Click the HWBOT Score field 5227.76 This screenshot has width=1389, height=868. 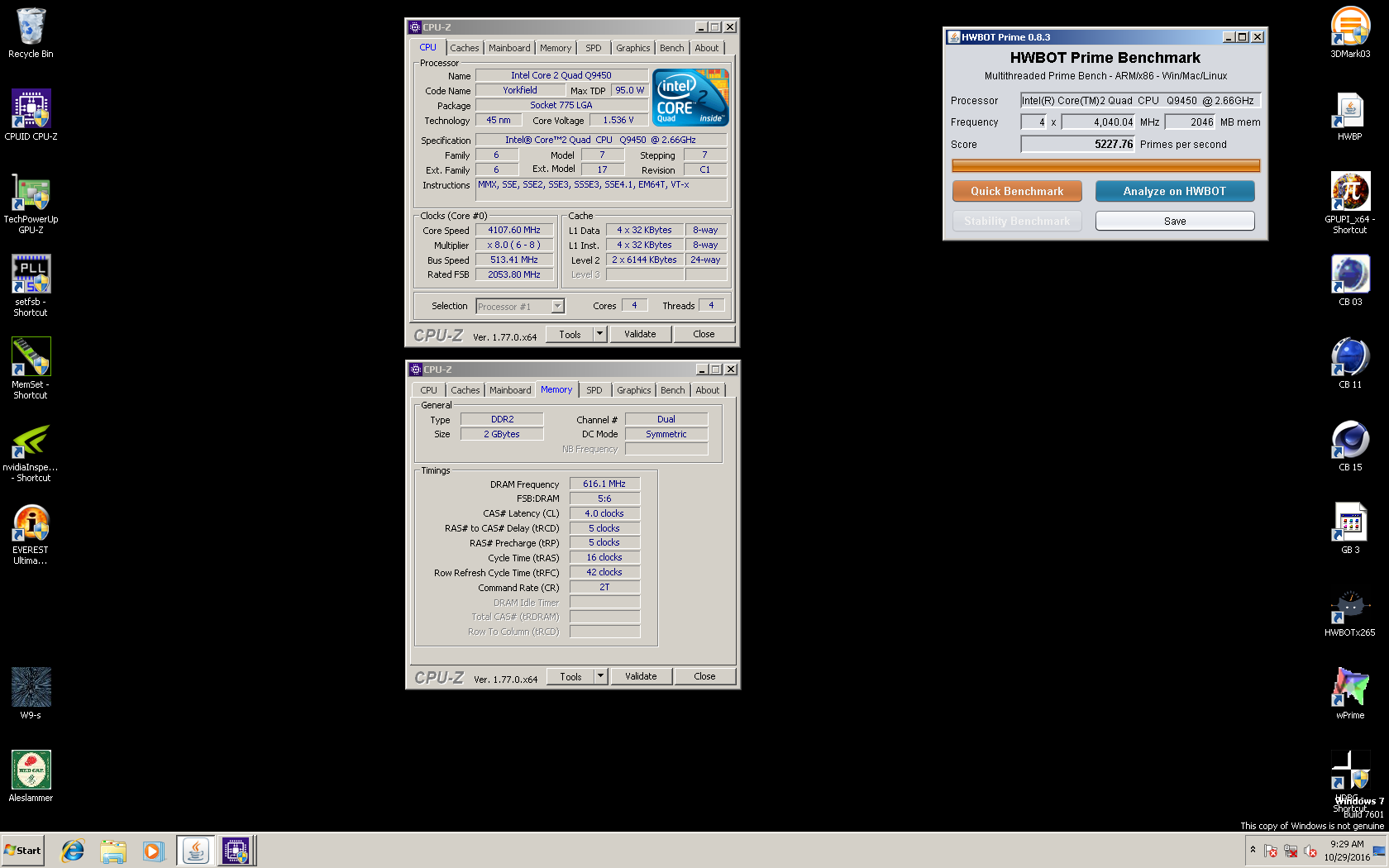1078,144
